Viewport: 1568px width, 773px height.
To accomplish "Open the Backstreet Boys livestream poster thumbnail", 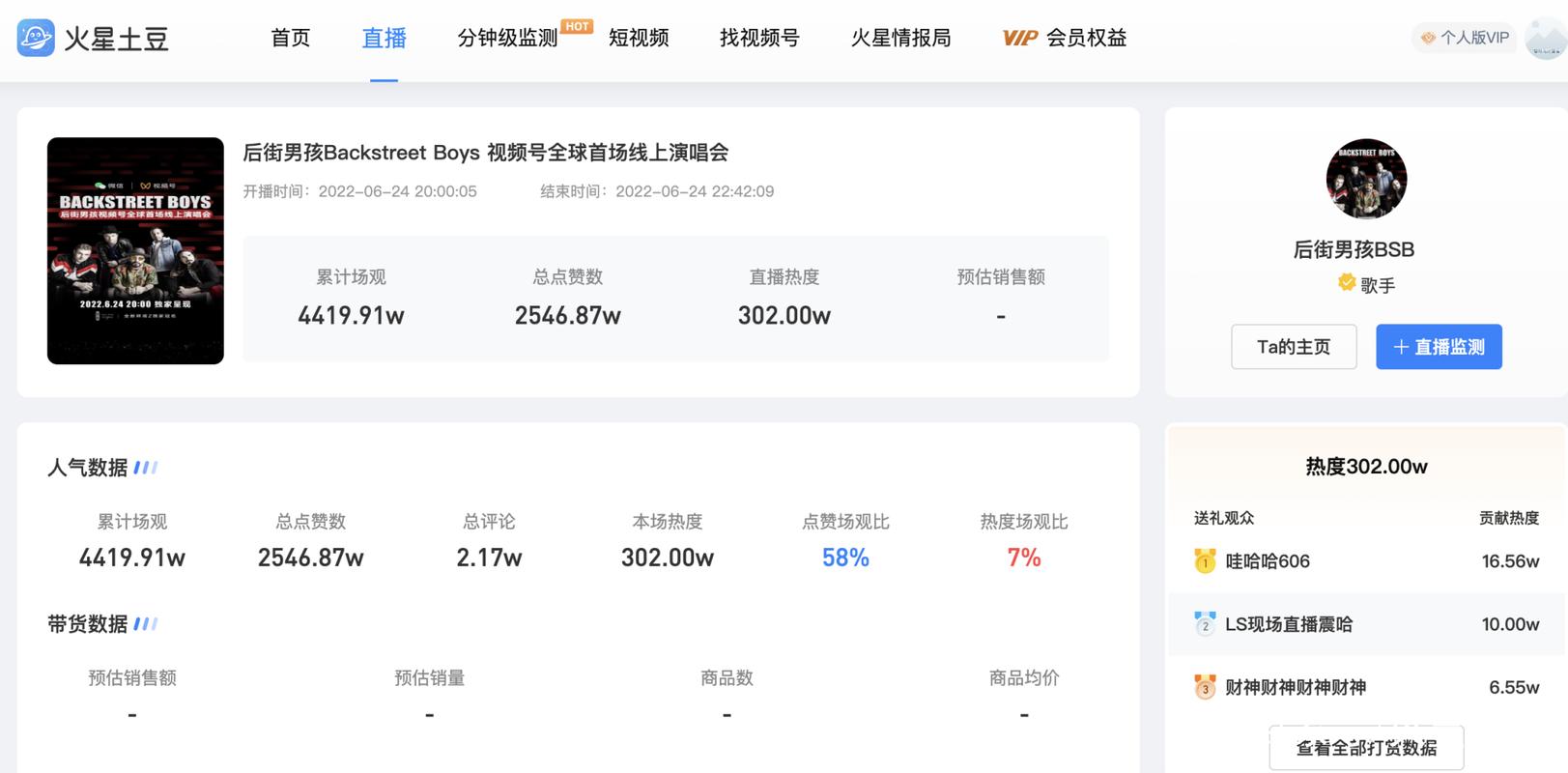I will [135, 251].
